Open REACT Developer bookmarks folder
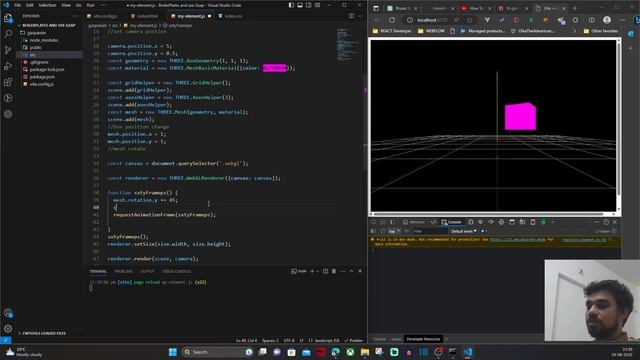640x360 pixels. click(392, 31)
